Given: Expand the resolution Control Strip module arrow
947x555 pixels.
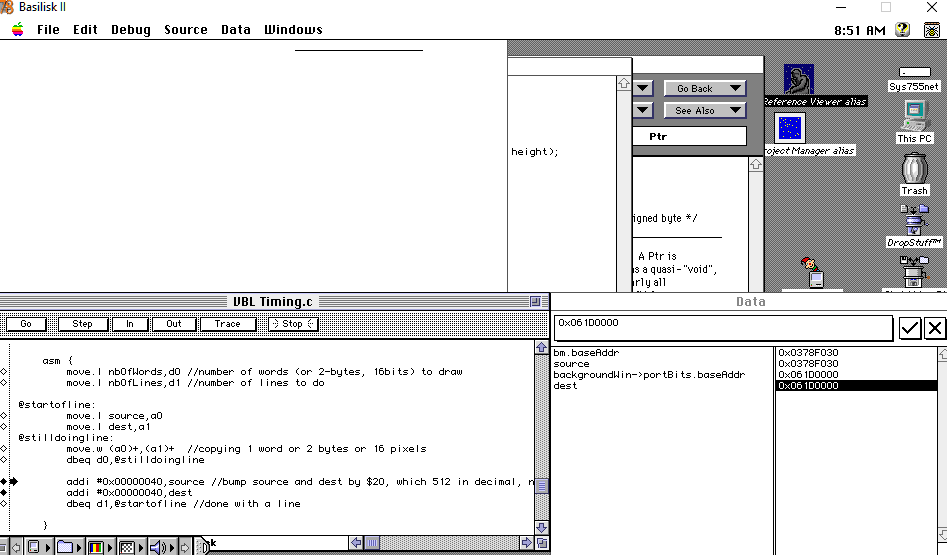Looking at the screenshot, I should coord(141,547).
